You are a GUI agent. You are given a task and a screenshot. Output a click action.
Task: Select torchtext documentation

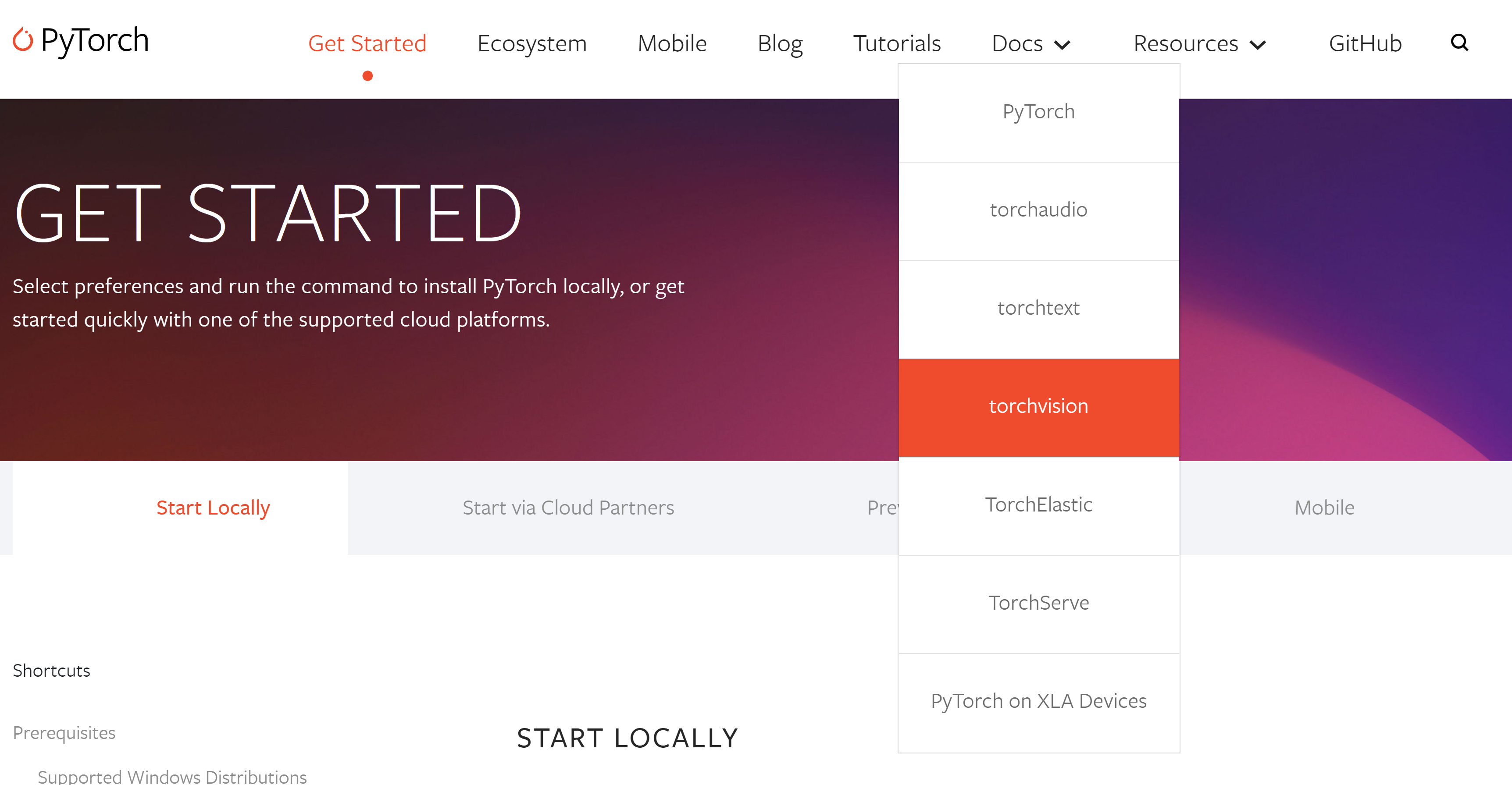tap(1038, 307)
